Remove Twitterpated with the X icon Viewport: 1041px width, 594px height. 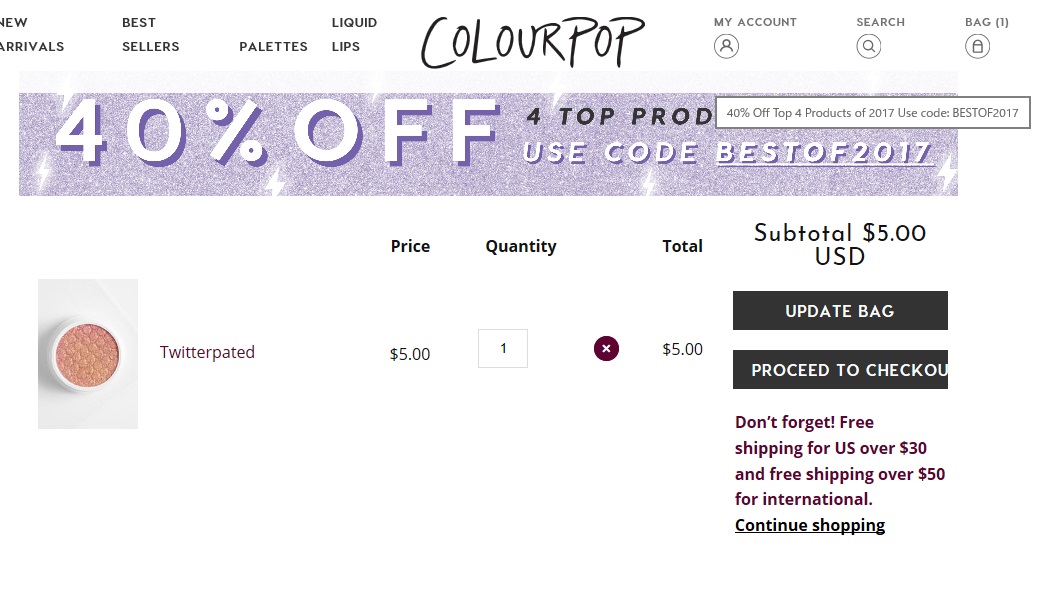(606, 348)
